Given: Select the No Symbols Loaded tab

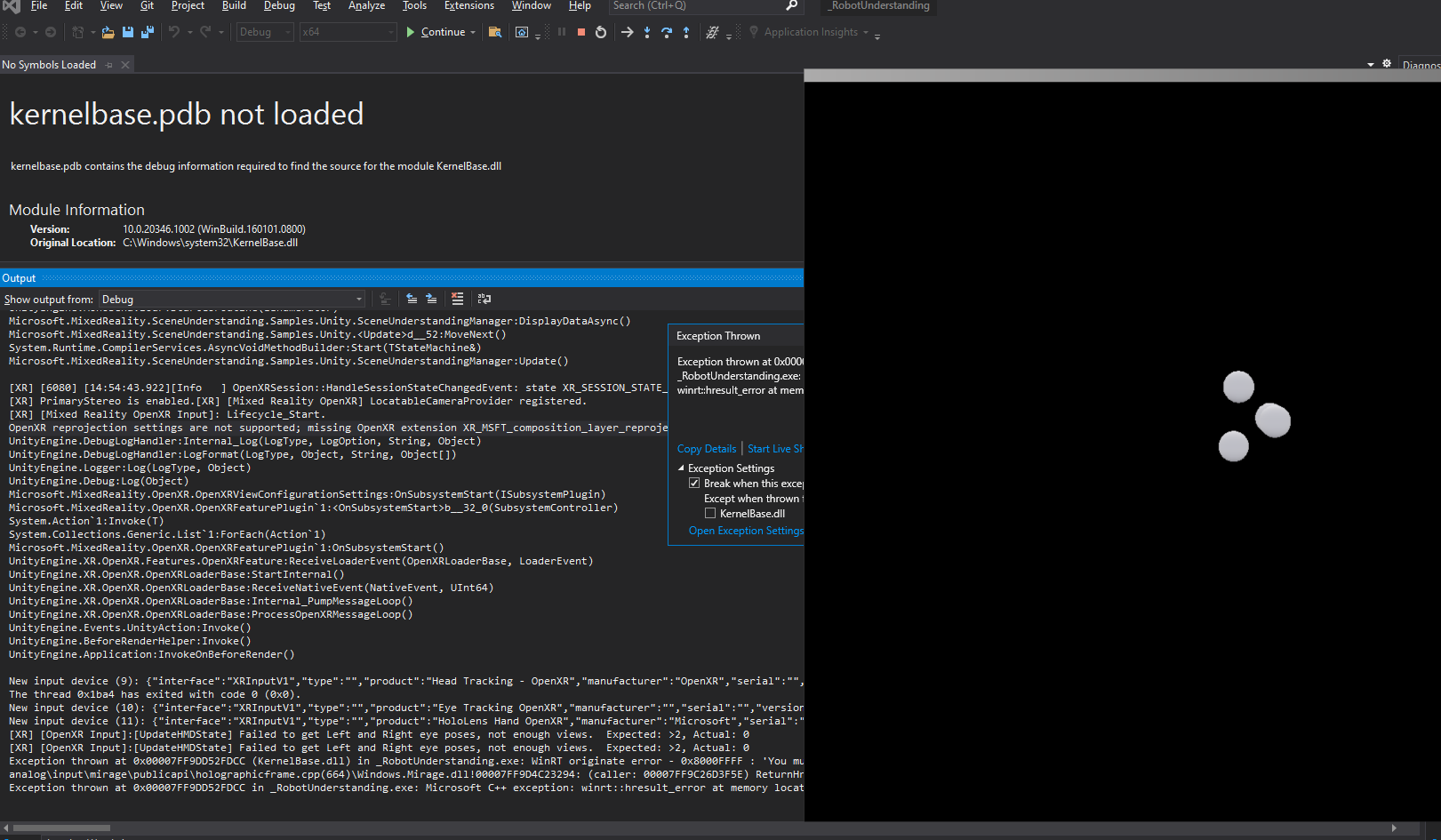Looking at the screenshot, I should [50, 64].
